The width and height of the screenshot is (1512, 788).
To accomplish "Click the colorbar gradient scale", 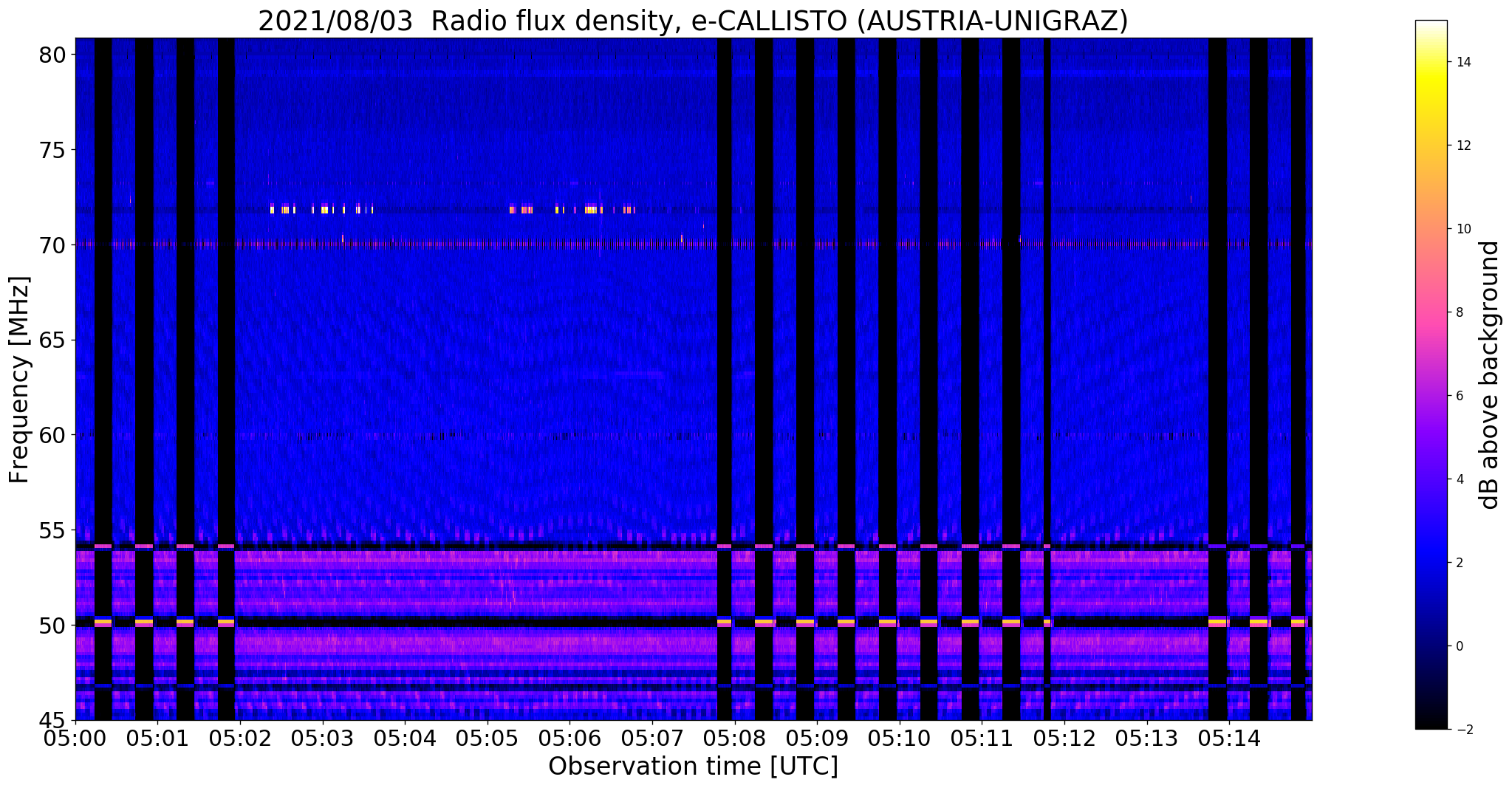I will point(1431,374).
